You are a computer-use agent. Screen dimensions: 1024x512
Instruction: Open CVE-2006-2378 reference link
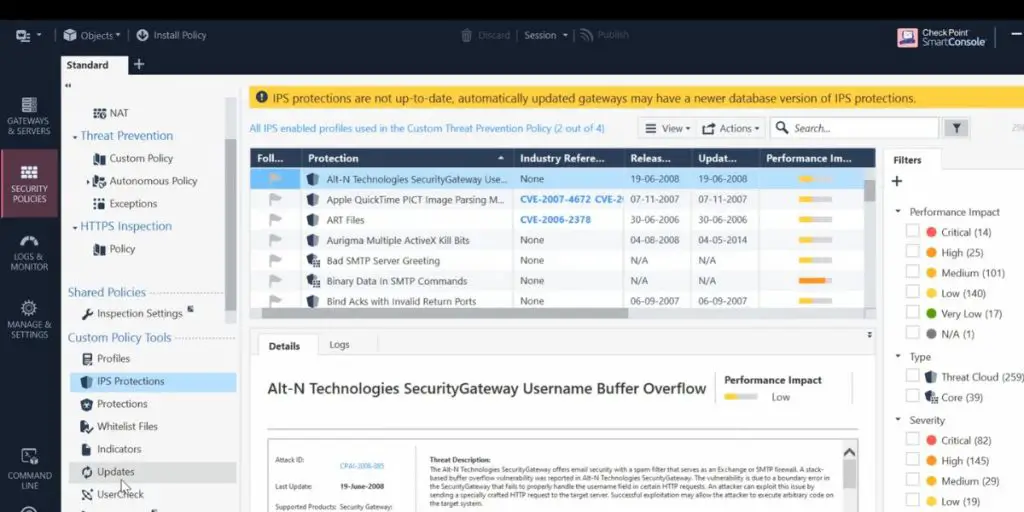pyautogui.click(x=556, y=220)
